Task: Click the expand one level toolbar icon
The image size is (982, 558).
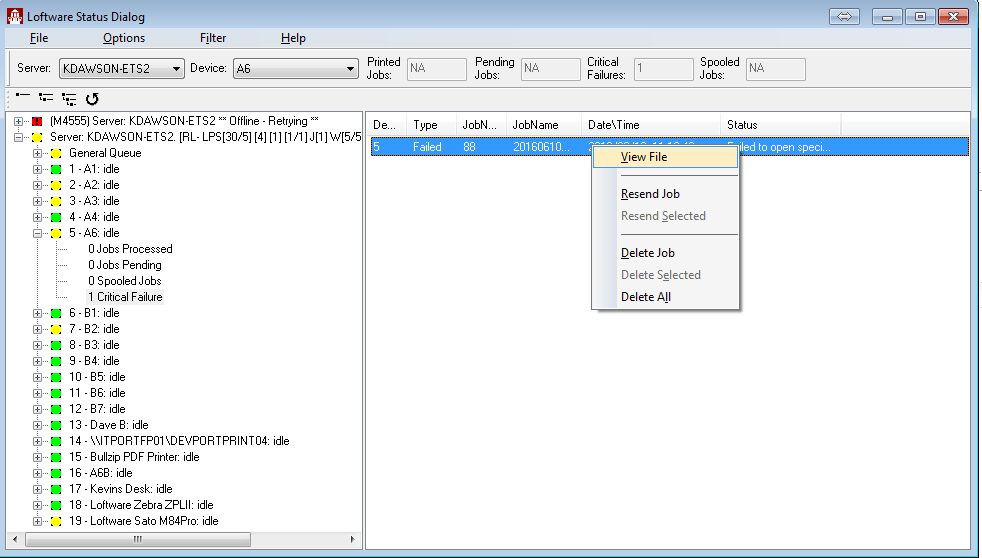Action: click(46, 98)
